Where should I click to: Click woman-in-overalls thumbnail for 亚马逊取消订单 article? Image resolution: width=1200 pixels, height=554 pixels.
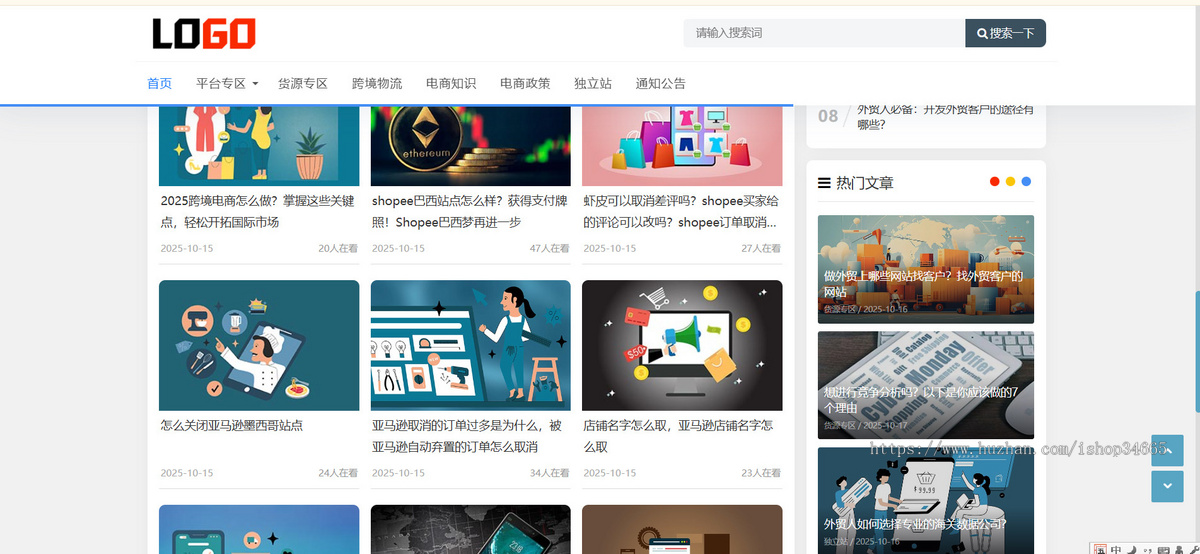click(471, 345)
